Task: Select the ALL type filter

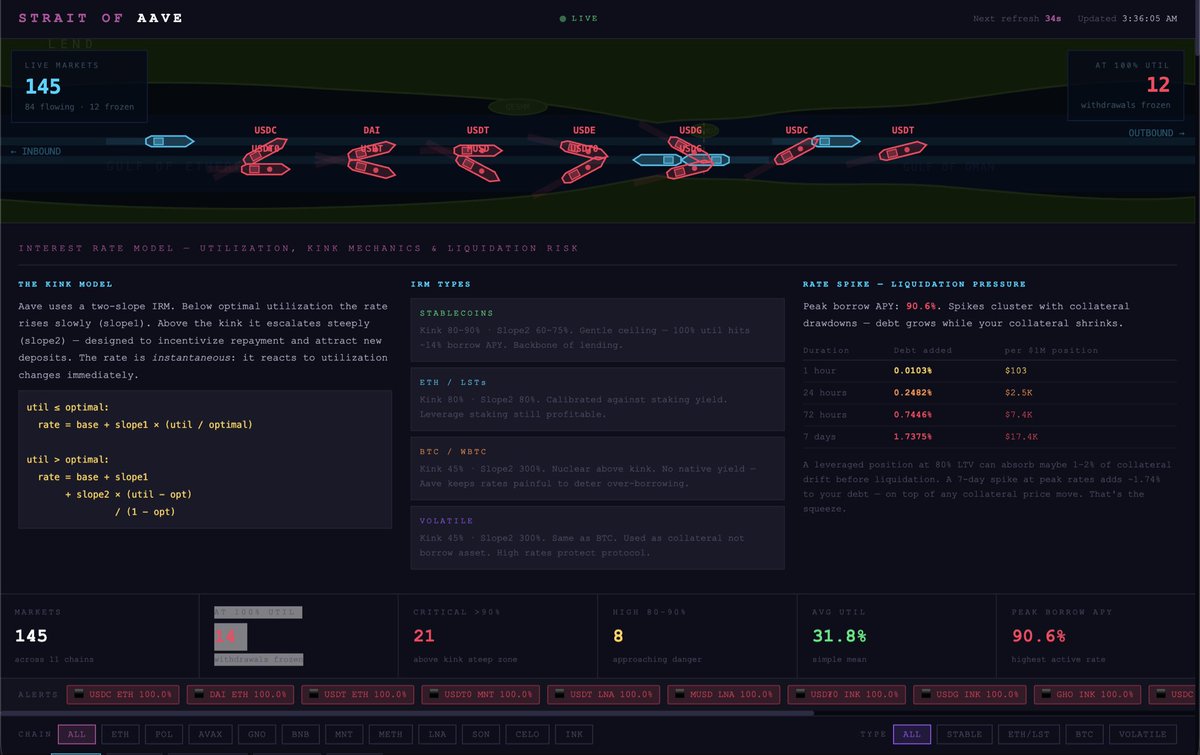Action: 912,734
